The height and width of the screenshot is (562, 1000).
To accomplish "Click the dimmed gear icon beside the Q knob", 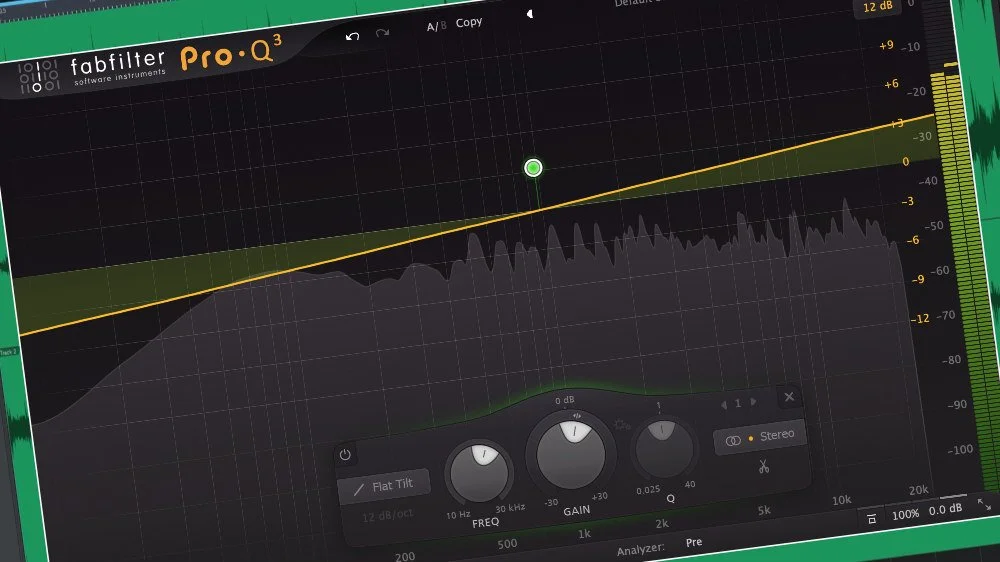I will click(x=622, y=424).
